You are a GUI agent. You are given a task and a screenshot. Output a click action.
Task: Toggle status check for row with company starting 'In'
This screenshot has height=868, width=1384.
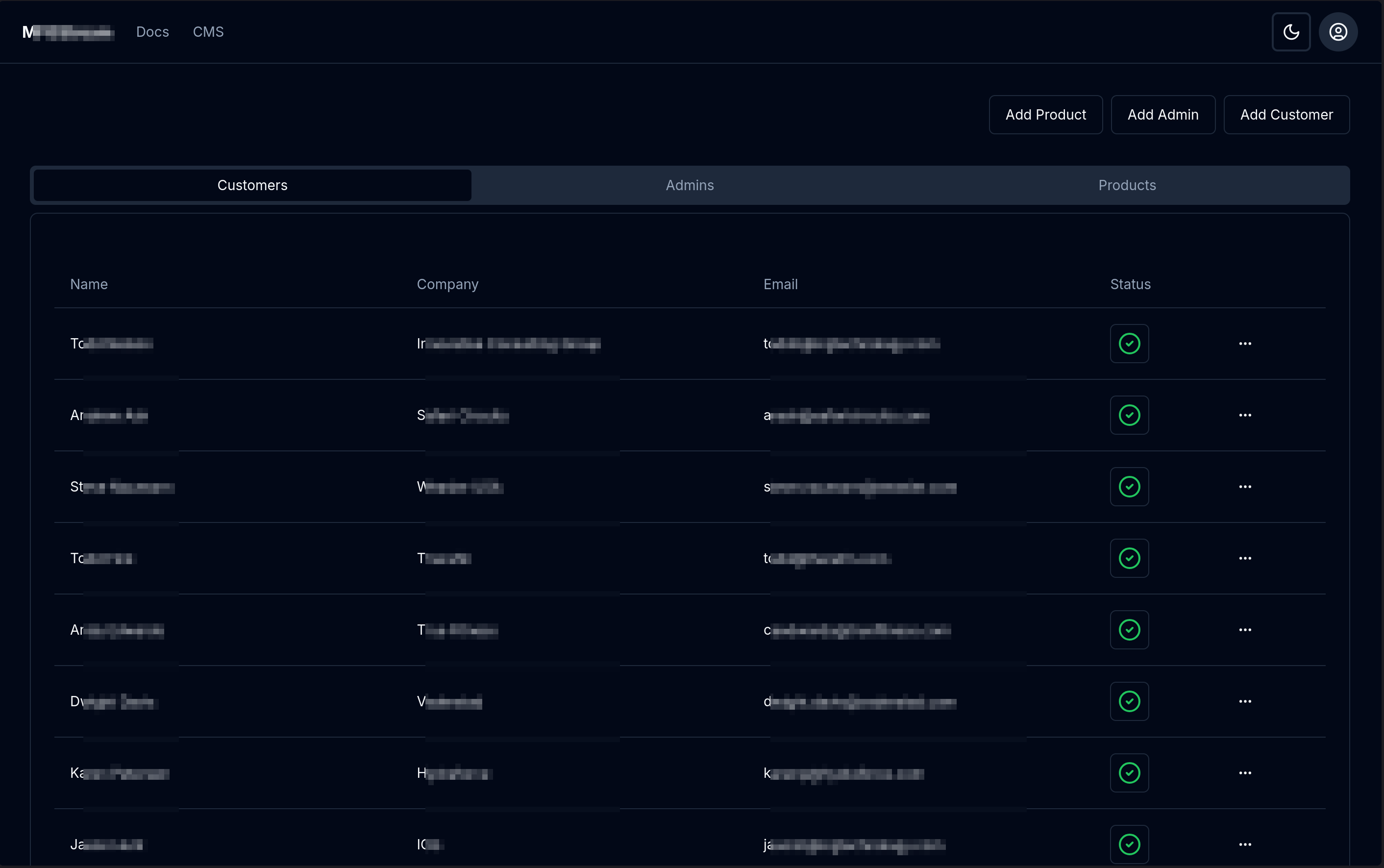[x=1129, y=344]
